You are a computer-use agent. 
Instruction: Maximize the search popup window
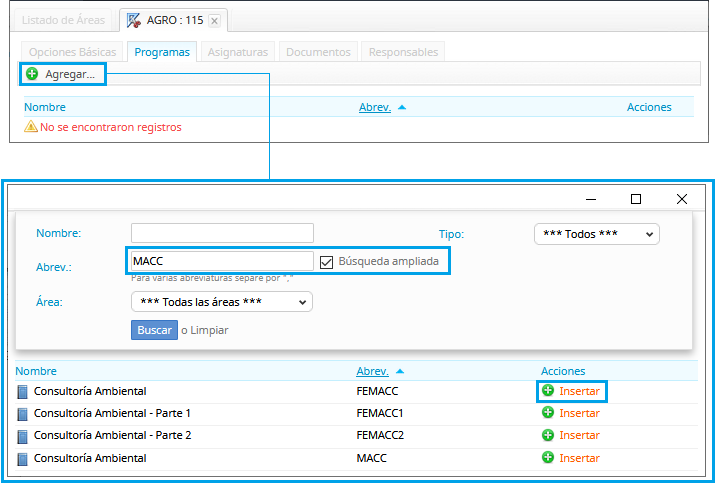pos(635,199)
